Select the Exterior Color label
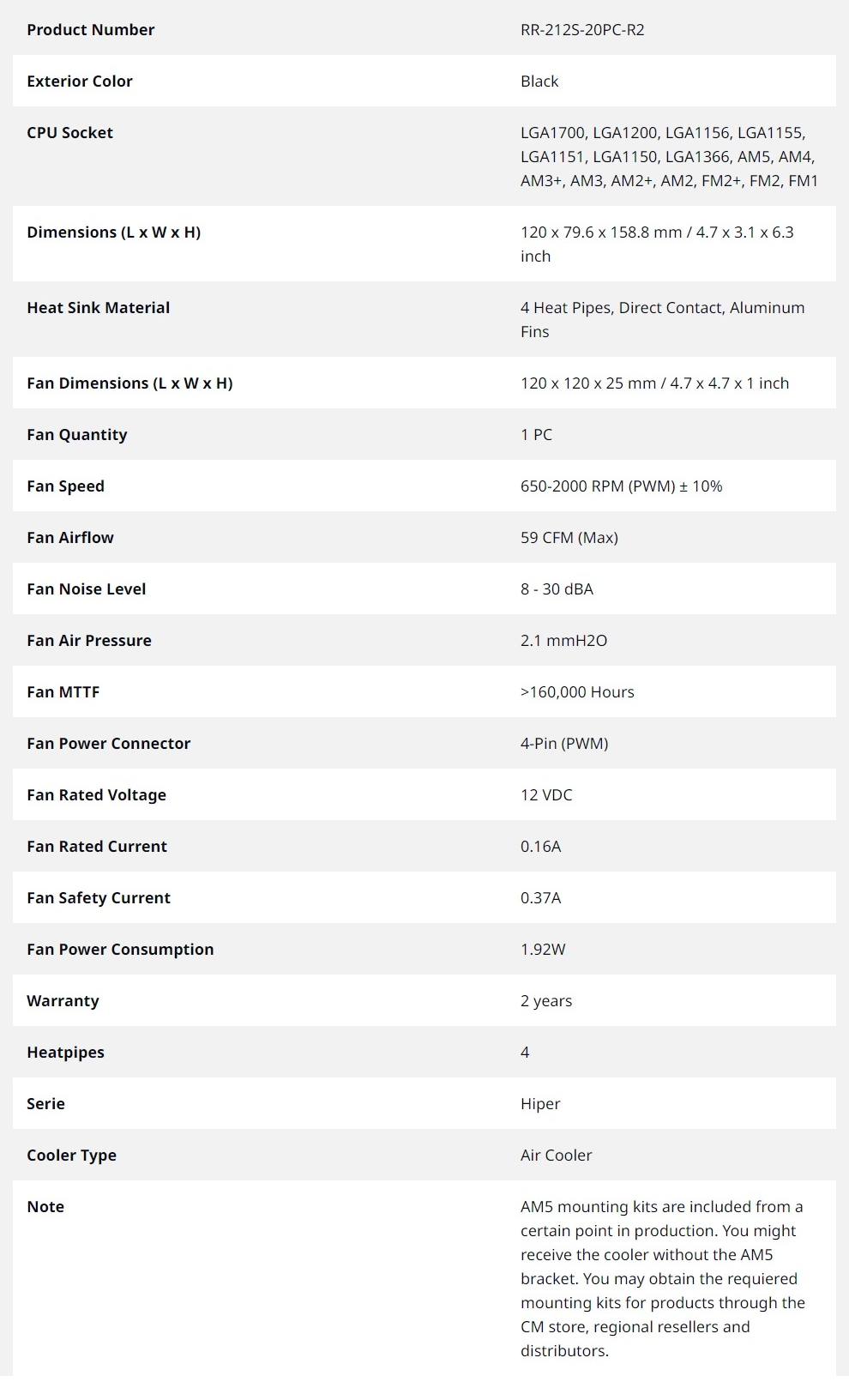Image resolution: width=849 pixels, height=1400 pixels. 80,81
